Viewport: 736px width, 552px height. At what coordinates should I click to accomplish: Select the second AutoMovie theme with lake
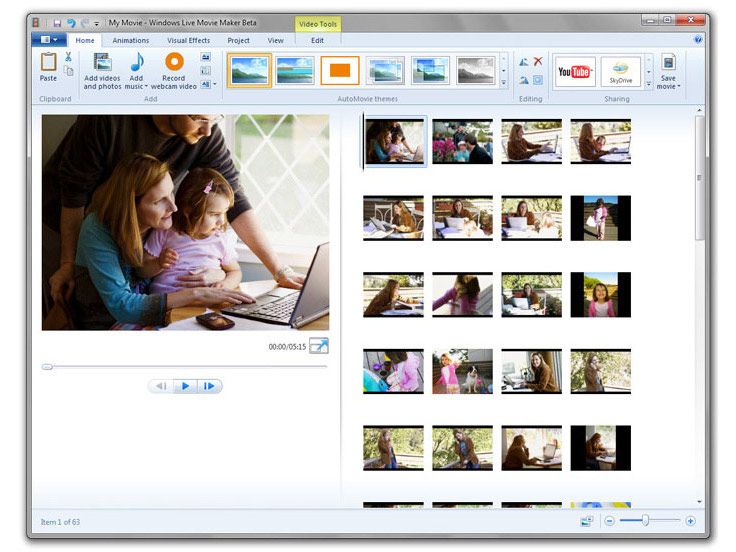(x=295, y=70)
